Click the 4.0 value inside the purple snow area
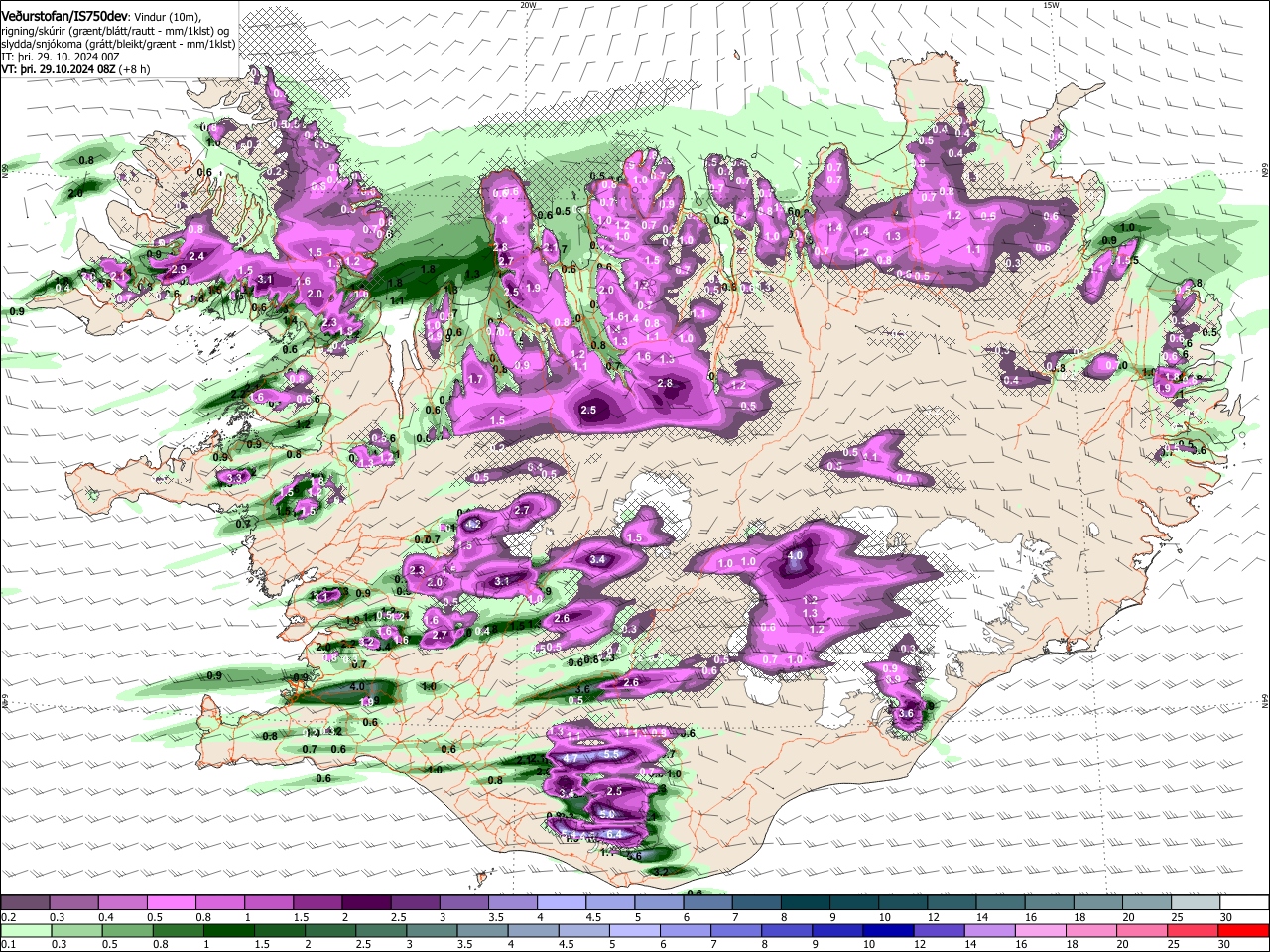The width and height of the screenshot is (1270, 952). pyautogui.click(x=795, y=556)
